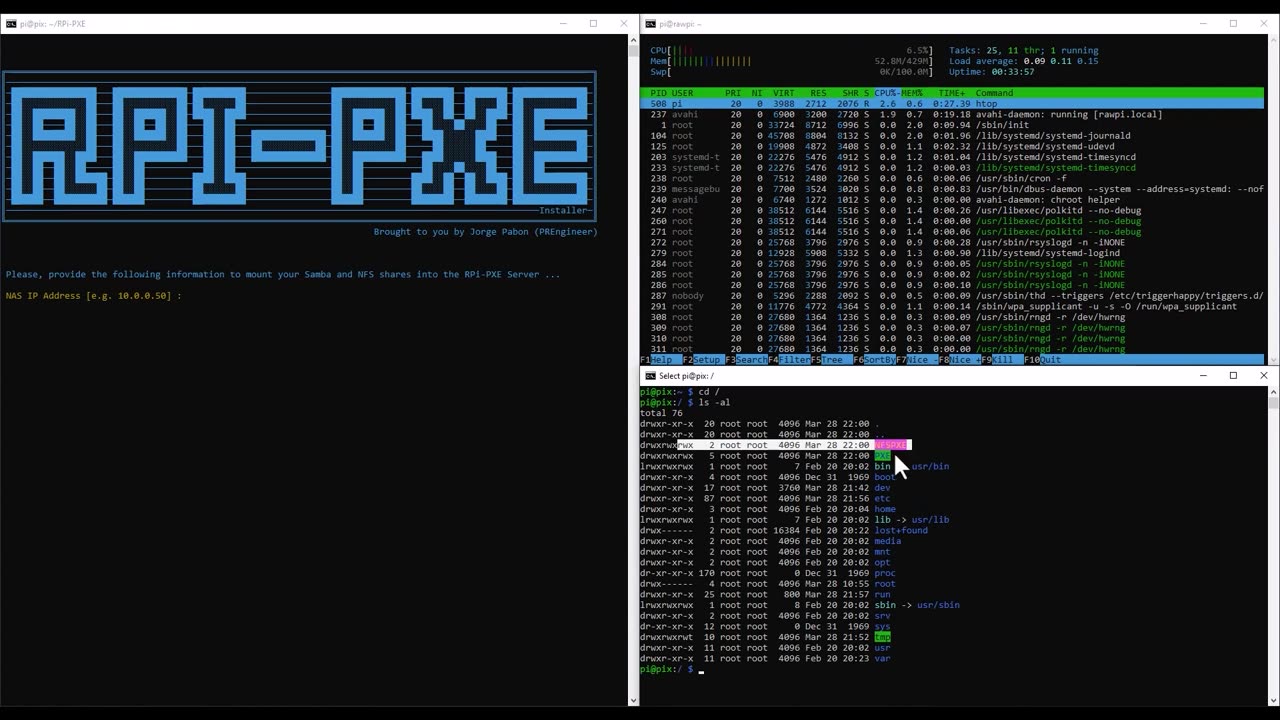This screenshot has height=720, width=1280.
Task: Click the 'lost+found' directory name
Action: point(901,530)
